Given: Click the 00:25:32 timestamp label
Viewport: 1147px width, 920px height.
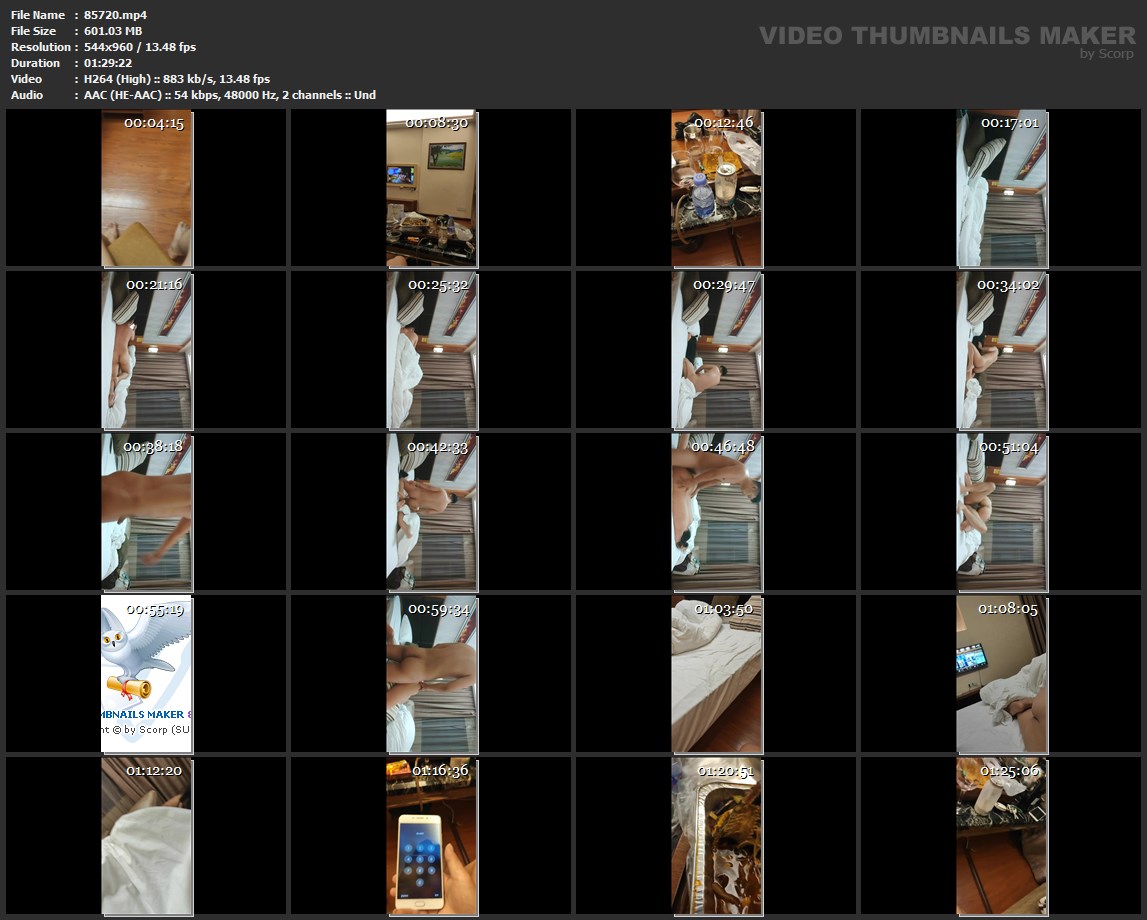Looking at the screenshot, I should [x=438, y=285].
